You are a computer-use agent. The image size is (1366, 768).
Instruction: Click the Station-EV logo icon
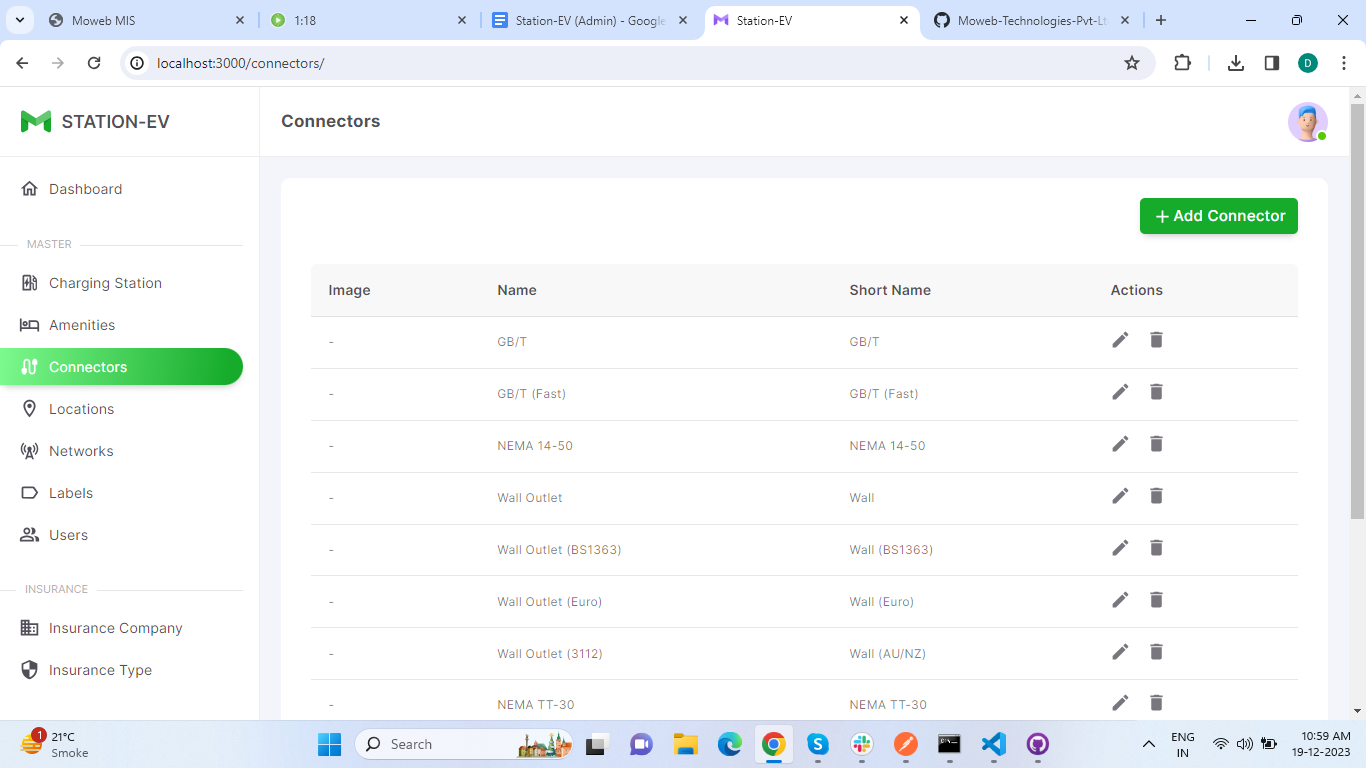click(36, 122)
